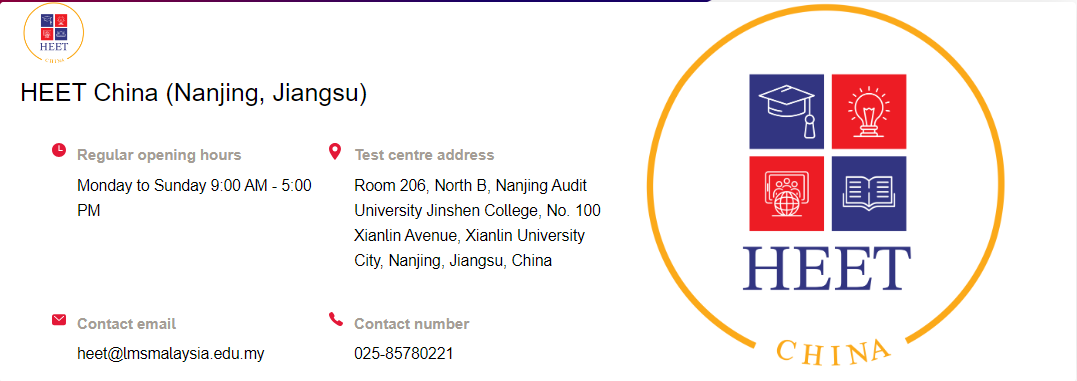Click the Regular opening hours label
The width and height of the screenshot is (1077, 381).
tap(159, 155)
